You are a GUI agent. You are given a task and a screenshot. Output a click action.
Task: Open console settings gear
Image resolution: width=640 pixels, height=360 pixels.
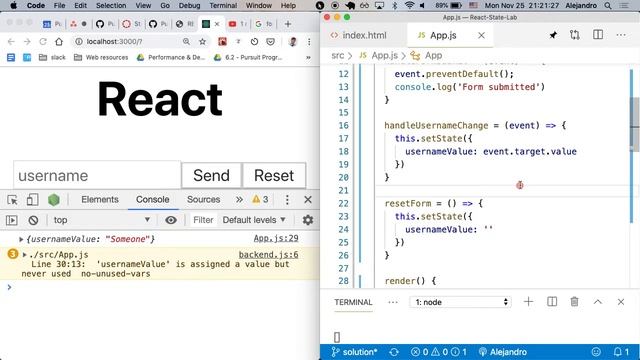[308, 220]
